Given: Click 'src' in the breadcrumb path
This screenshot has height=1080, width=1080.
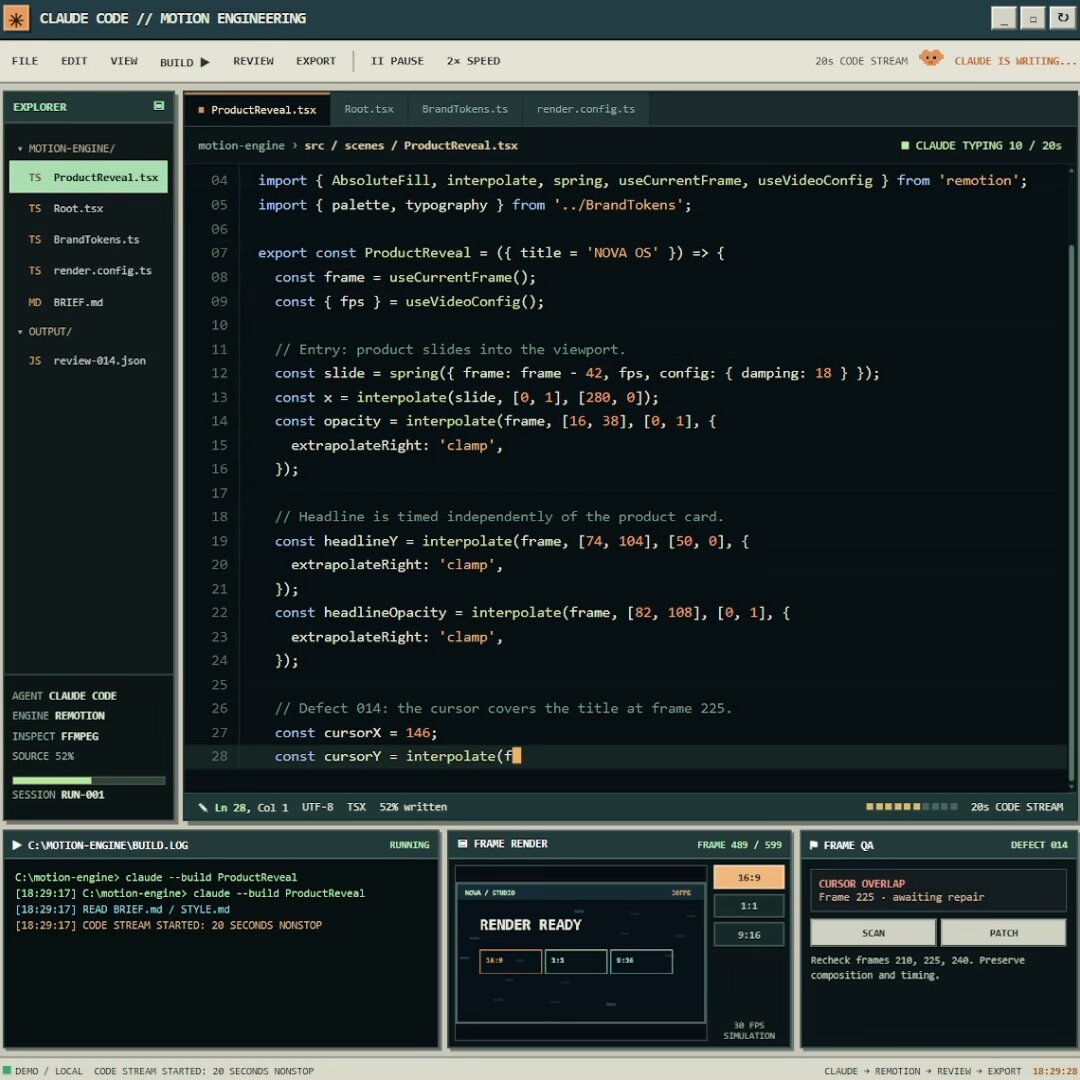Looking at the screenshot, I should (x=314, y=146).
